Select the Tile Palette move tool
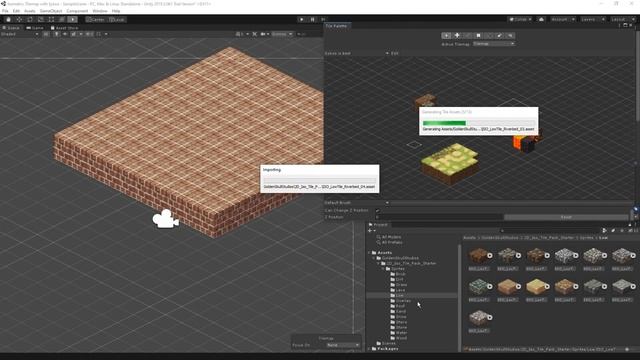Image resolution: width=640 pixels, height=360 pixels. pos(457,36)
